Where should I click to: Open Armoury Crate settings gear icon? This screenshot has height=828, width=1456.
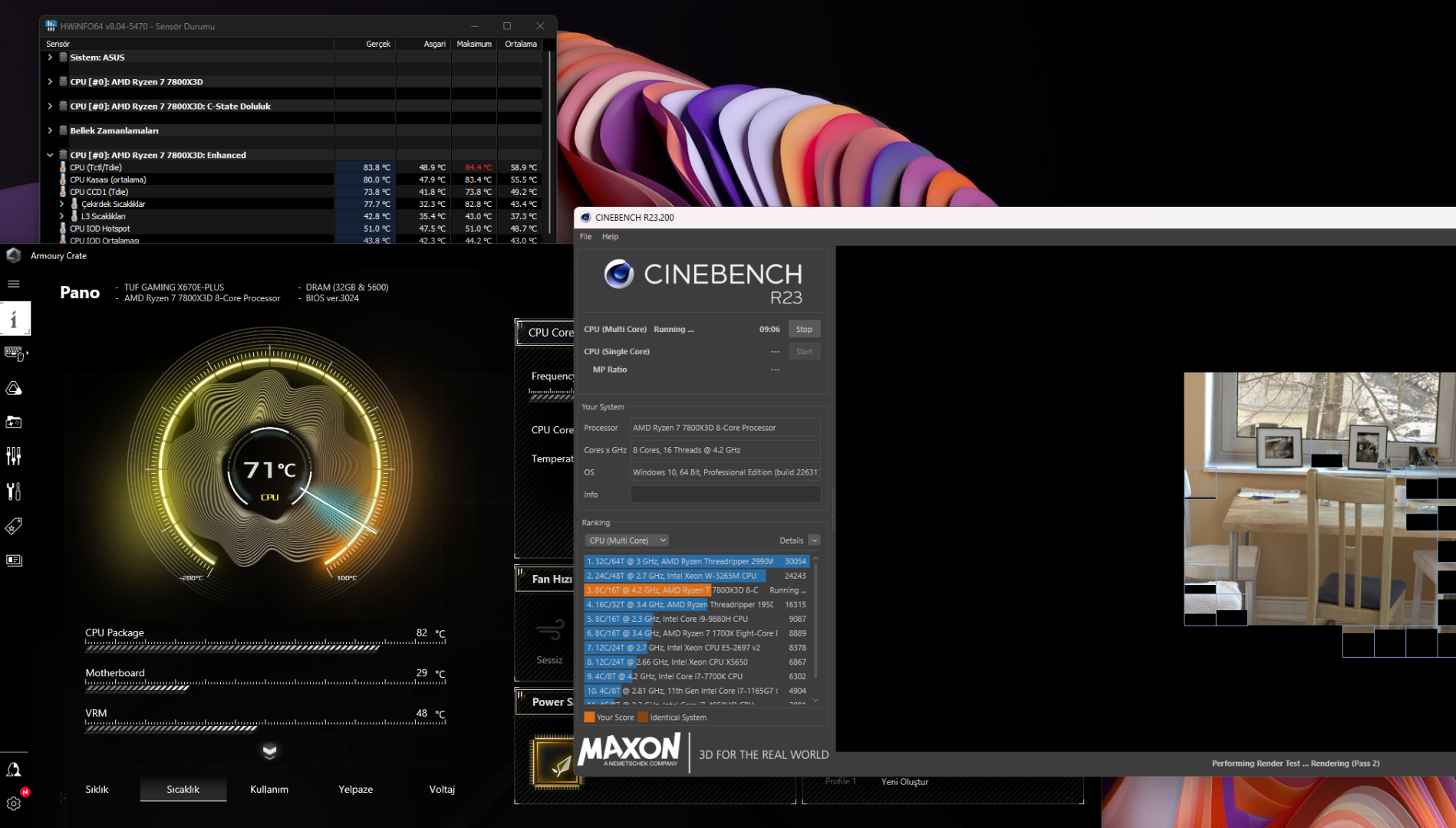tap(14, 803)
